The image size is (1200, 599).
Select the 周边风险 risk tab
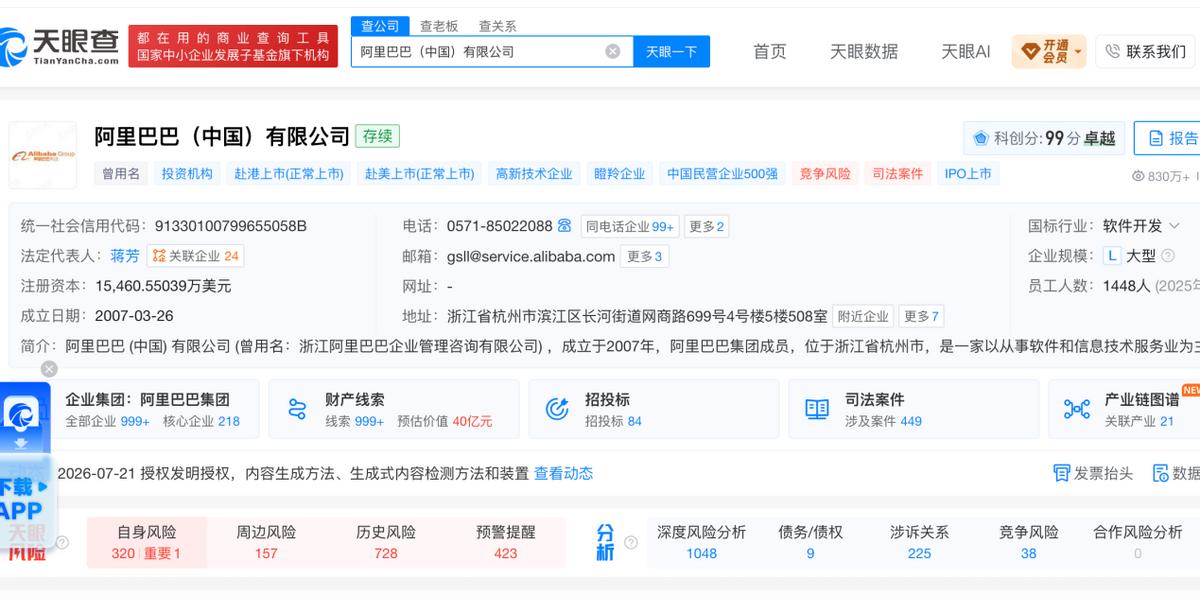[266, 542]
